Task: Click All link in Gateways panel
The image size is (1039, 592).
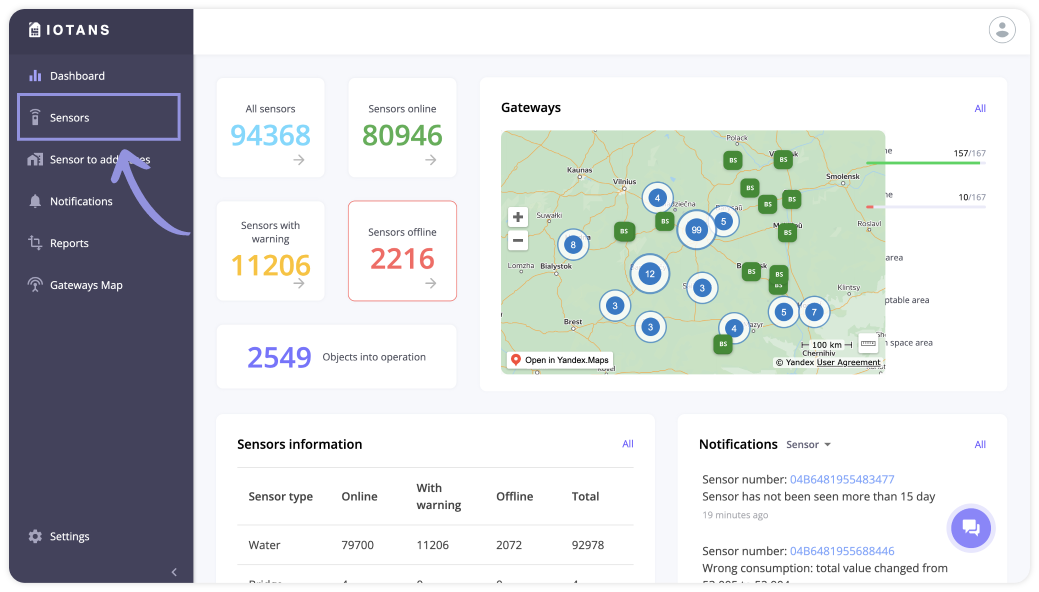Action: pyautogui.click(x=980, y=108)
